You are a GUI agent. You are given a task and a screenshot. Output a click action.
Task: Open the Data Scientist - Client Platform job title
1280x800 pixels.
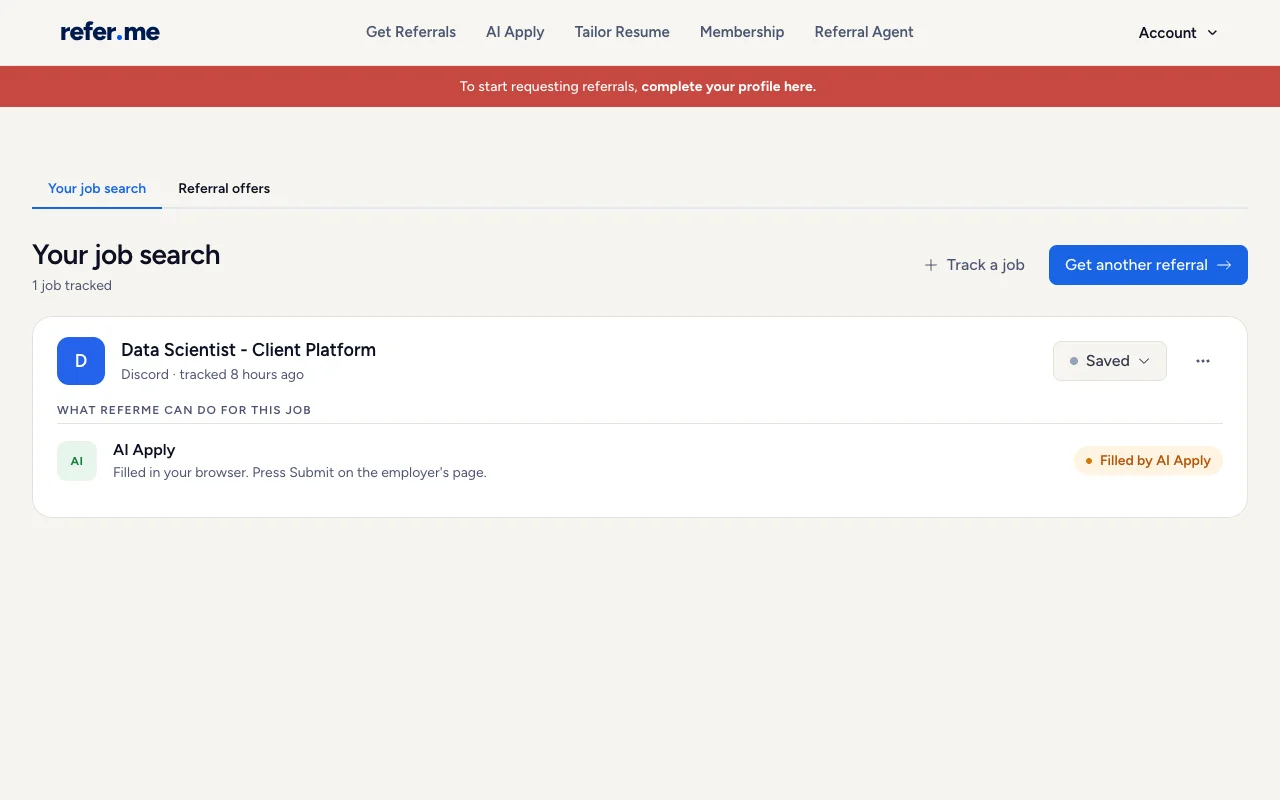point(248,350)
